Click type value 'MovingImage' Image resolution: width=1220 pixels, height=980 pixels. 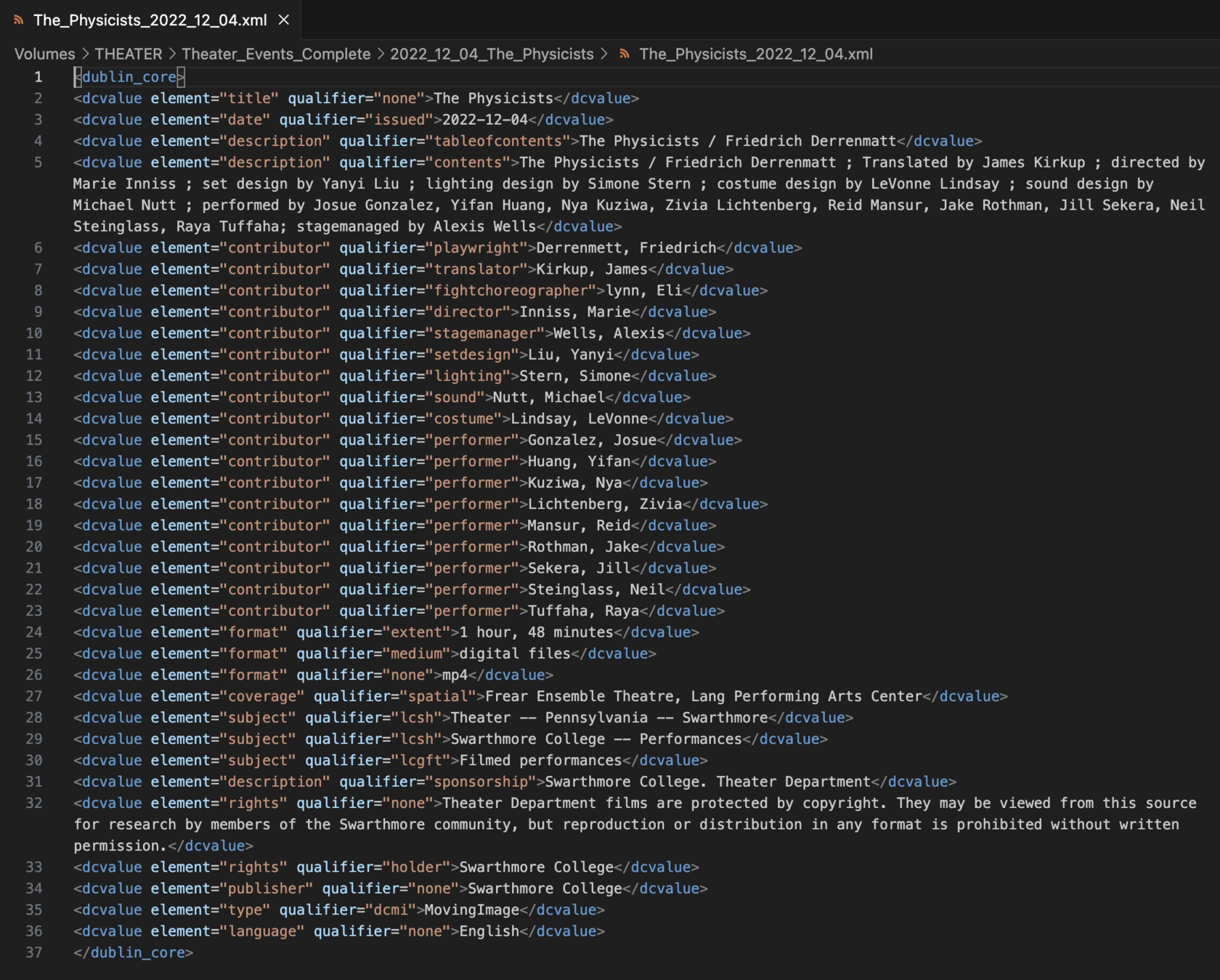point(472,910)
